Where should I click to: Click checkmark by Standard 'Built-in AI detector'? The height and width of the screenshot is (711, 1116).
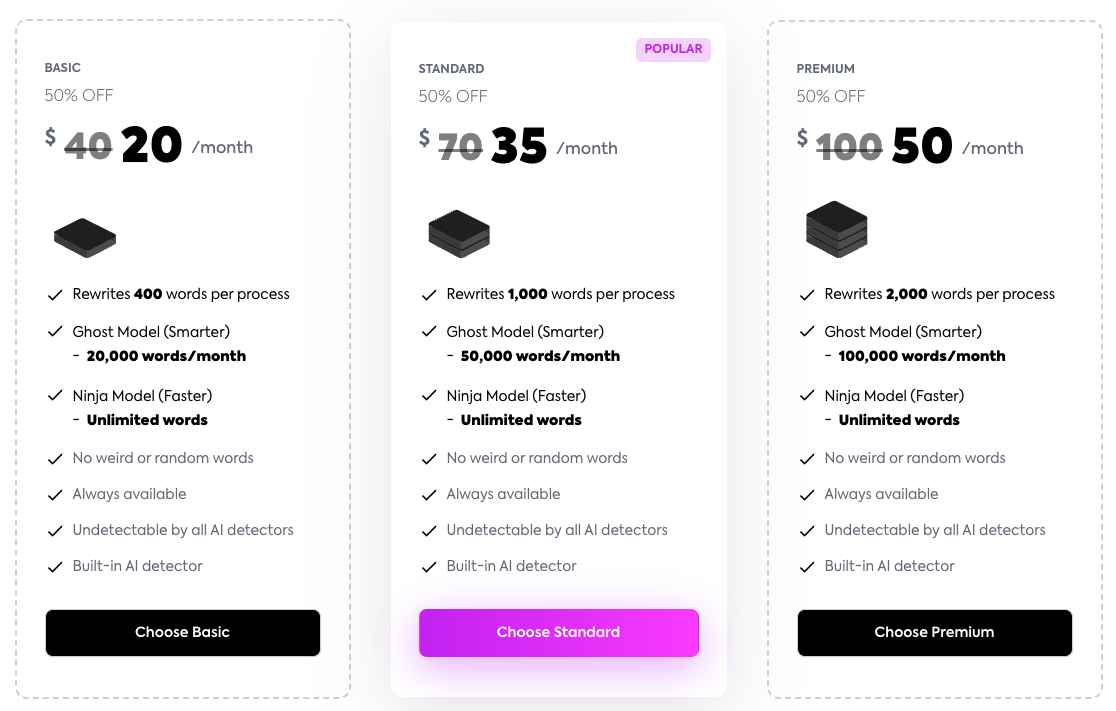[429, 567]
